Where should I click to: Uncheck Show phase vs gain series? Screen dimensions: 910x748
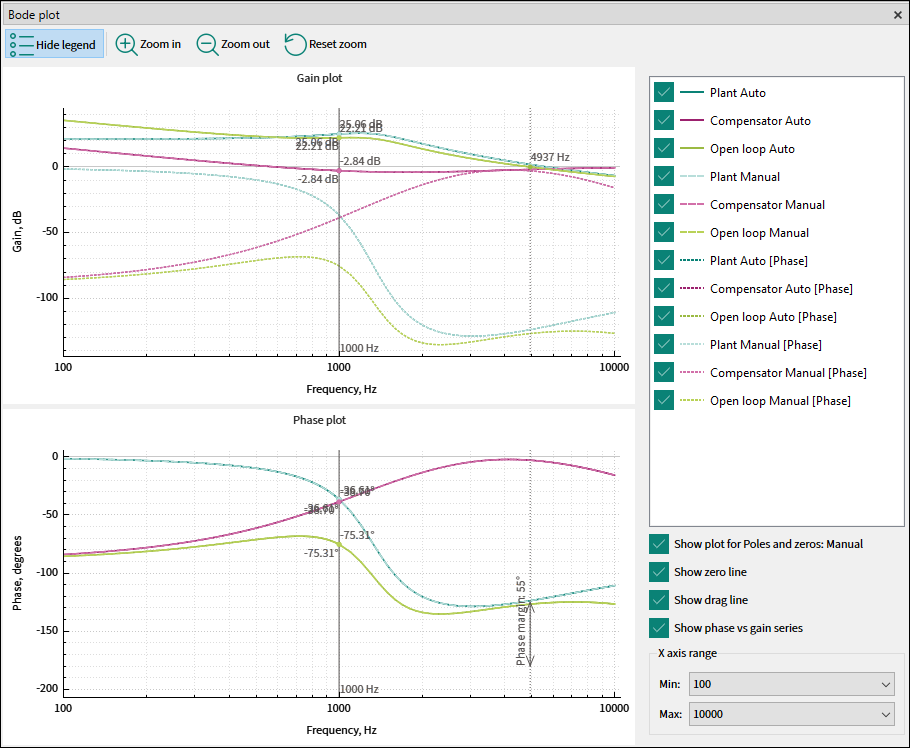pos(659,628)
